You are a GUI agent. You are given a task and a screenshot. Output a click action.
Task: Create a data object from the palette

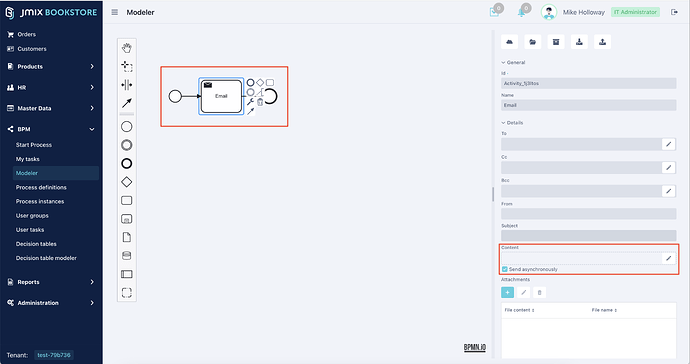(x=127, y=237)
